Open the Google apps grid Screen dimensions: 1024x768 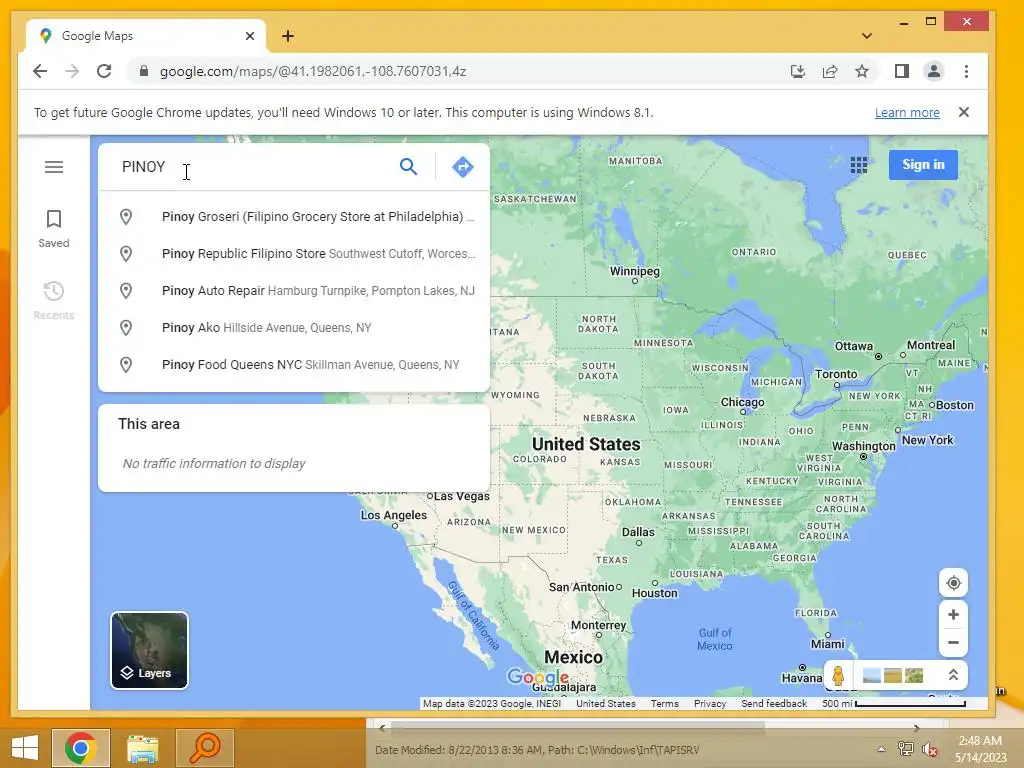click(x=859, y=165)
